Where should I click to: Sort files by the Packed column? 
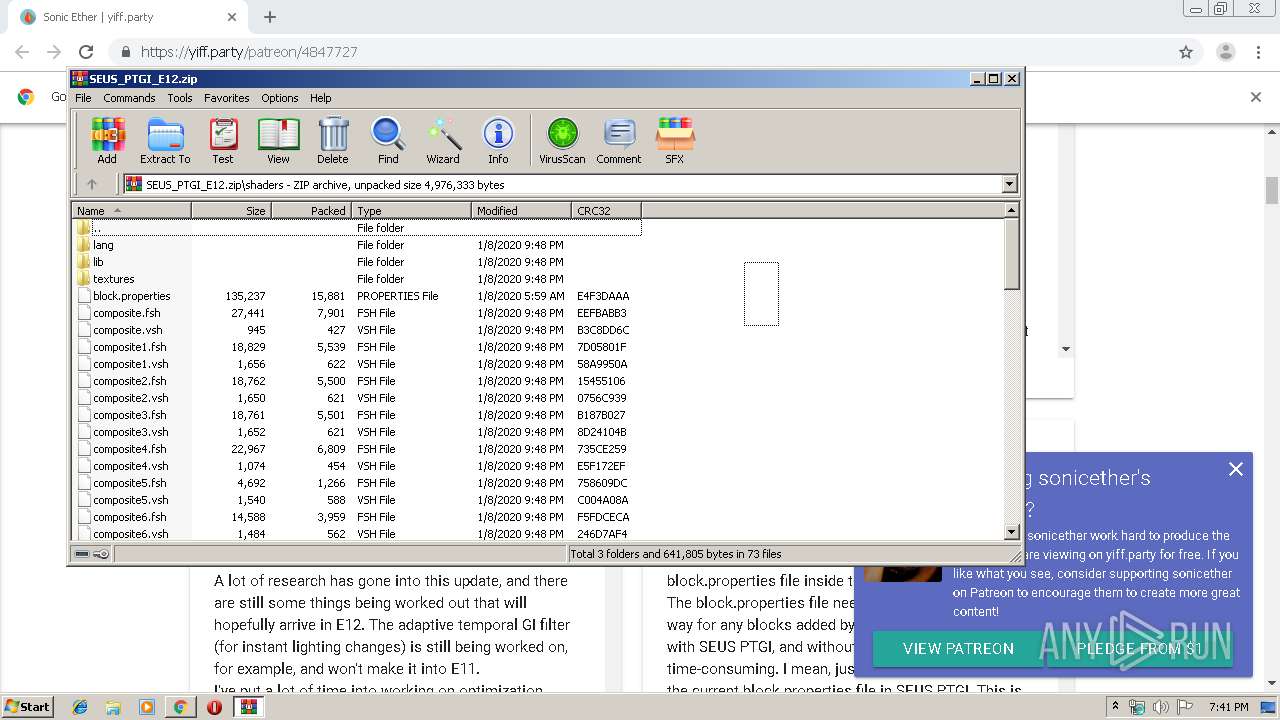311,211
